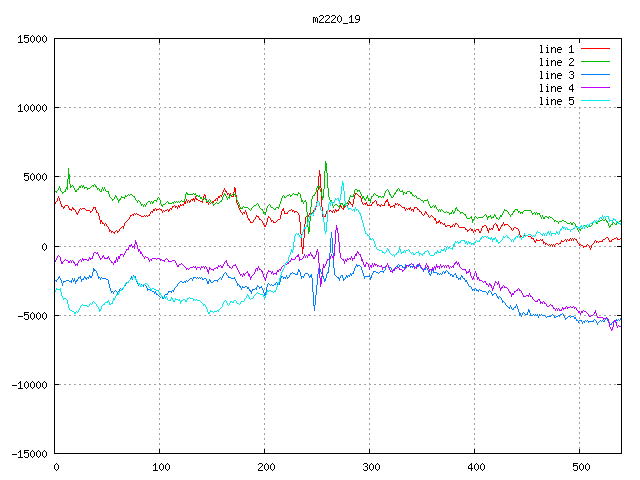
Task: Toggle the 'line 3' legend label
Action: point(556,75)
